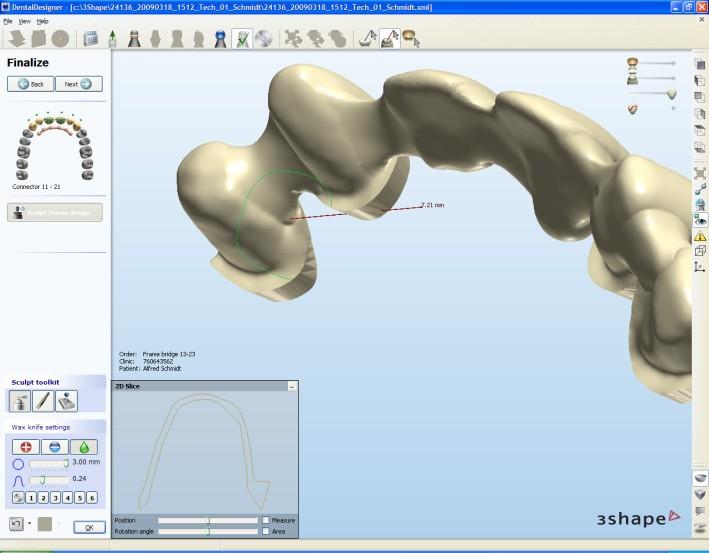The image size is (709, 553).
Task: Click the yellow warning triangle icon
Action: [x=700, y=236]
